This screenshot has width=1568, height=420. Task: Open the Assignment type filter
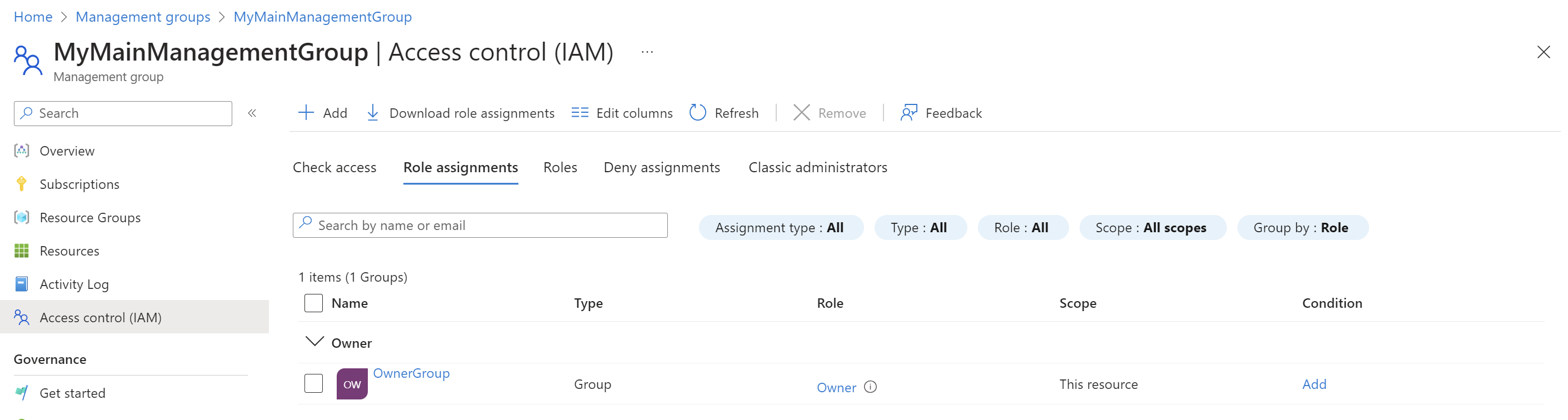point(781,228)
